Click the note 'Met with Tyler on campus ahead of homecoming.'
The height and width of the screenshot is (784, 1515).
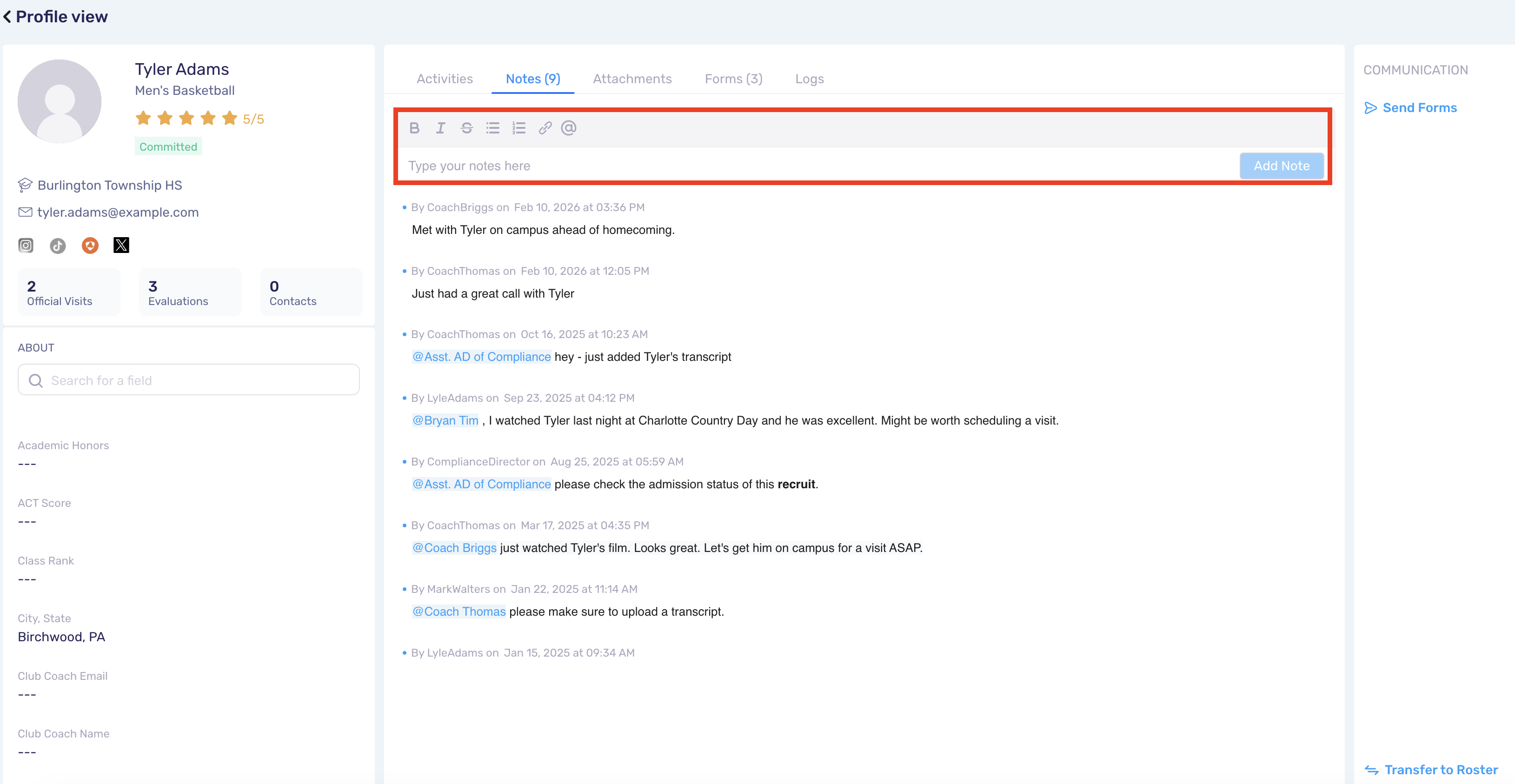point(543,230)
